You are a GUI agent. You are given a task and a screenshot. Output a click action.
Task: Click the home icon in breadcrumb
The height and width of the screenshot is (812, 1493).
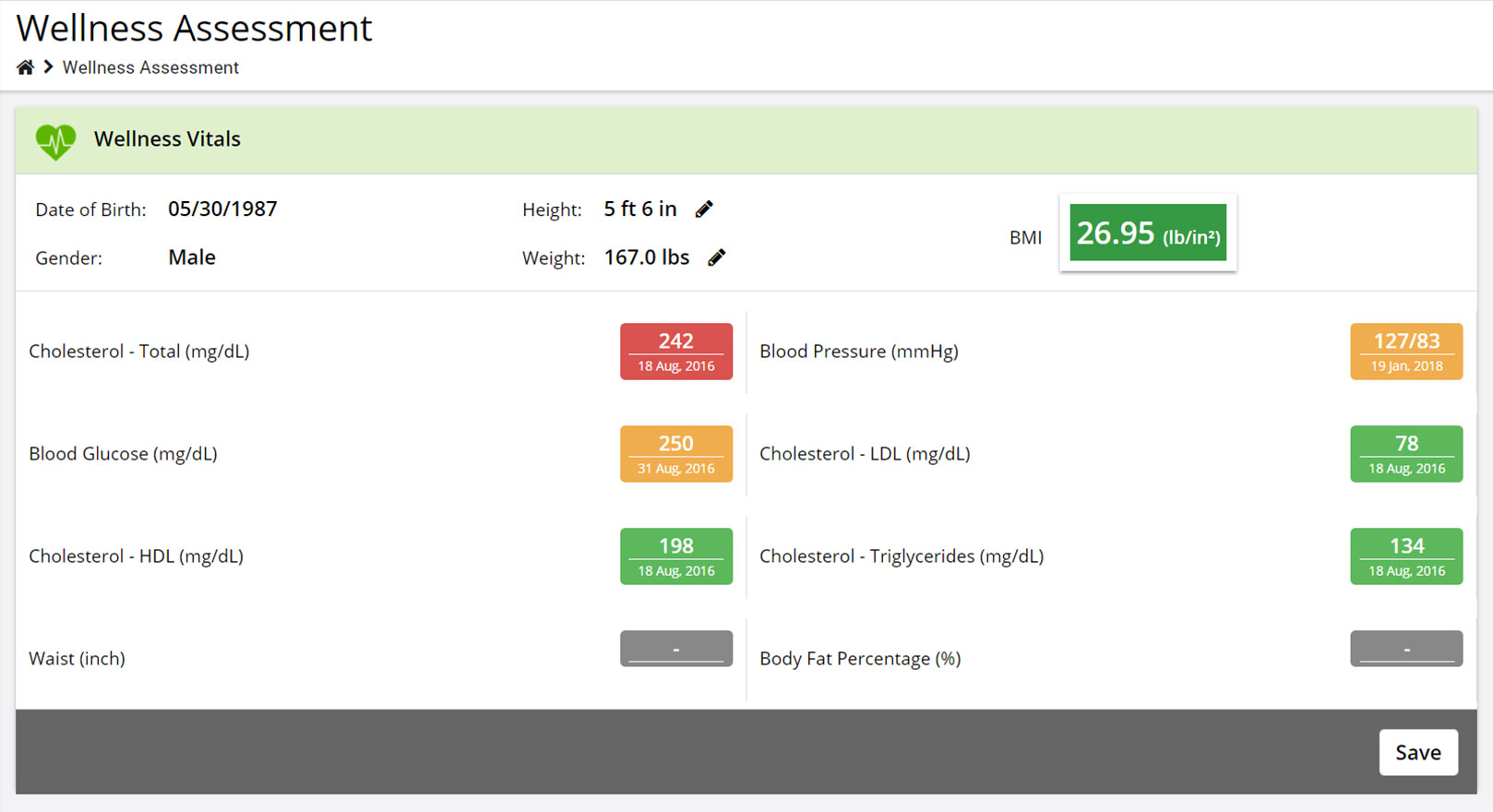[25, 67]
